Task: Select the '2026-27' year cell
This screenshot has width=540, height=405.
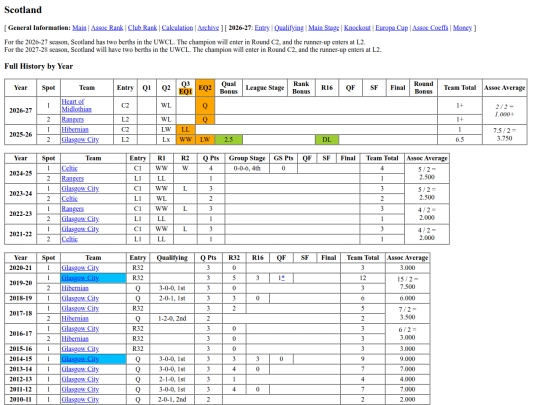Action: tap(21, 110)
